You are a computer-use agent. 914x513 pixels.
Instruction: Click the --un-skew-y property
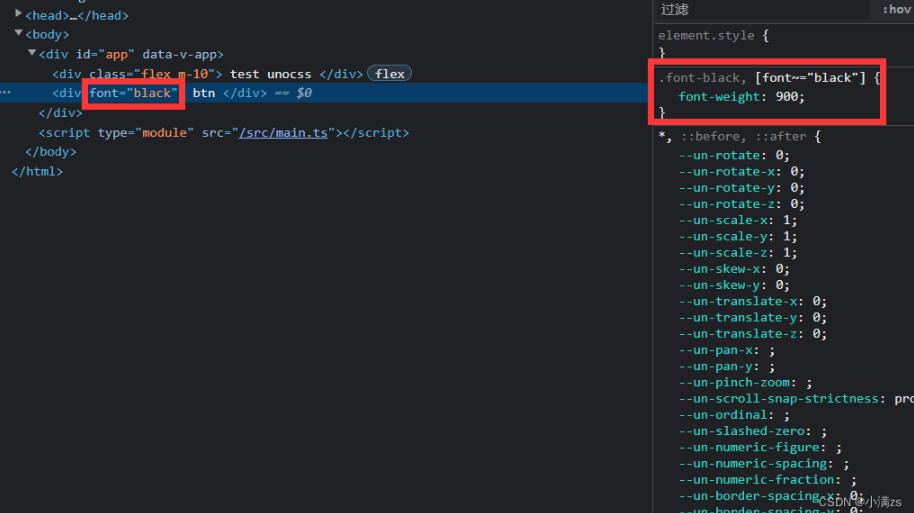[x=719, y=285]
